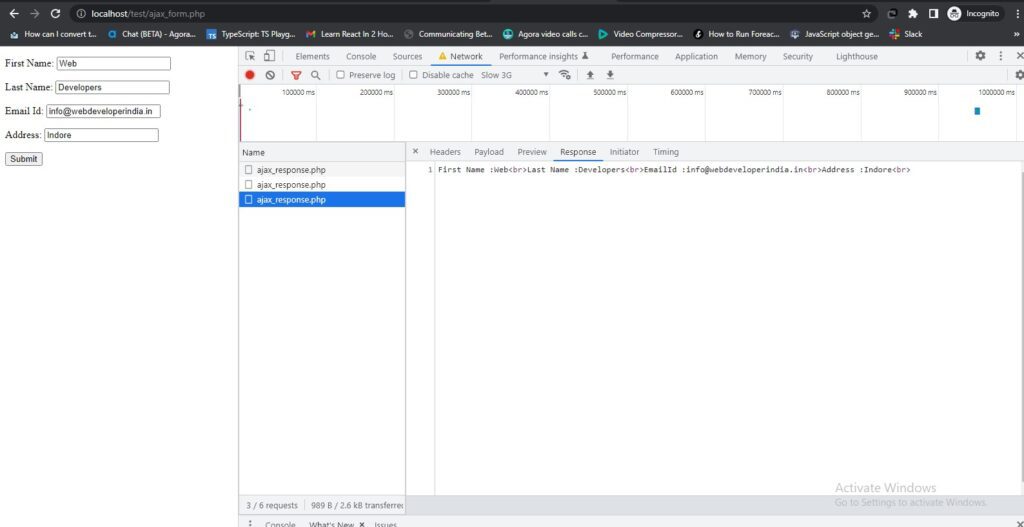Open 'Learn React In 2 Ho...' bookmark

(x=350, y=34)
